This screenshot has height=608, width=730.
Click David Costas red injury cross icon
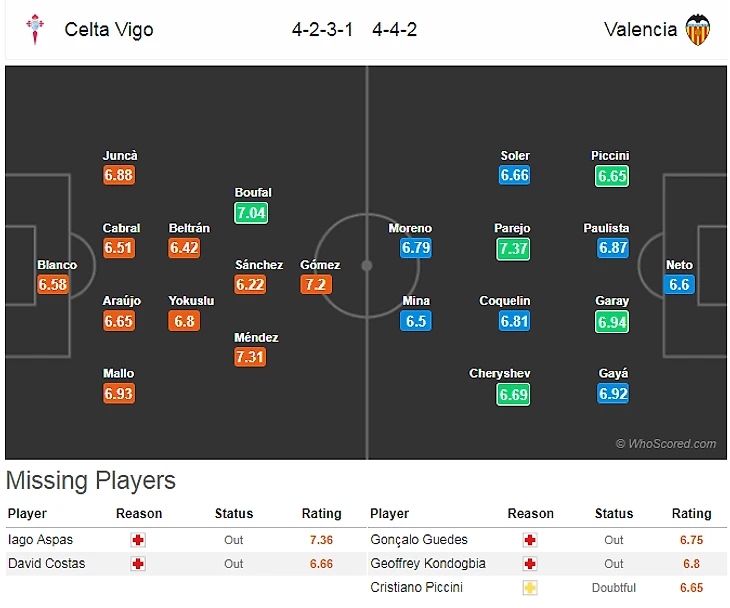(x=138, y=564)
